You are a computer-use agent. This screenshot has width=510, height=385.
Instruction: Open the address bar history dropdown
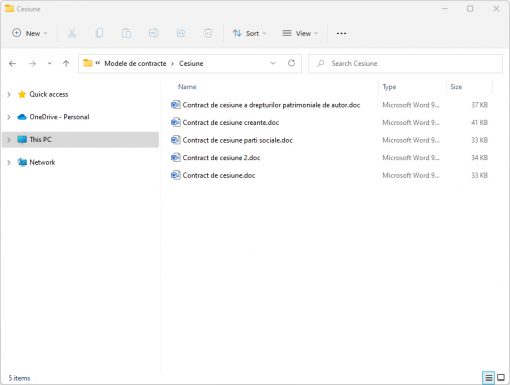pos(273,63)
